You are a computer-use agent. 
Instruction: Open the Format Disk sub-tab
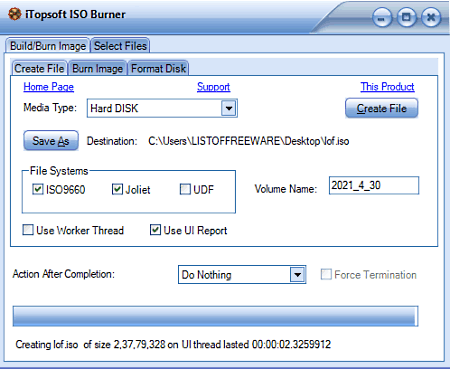coord(158,68)
